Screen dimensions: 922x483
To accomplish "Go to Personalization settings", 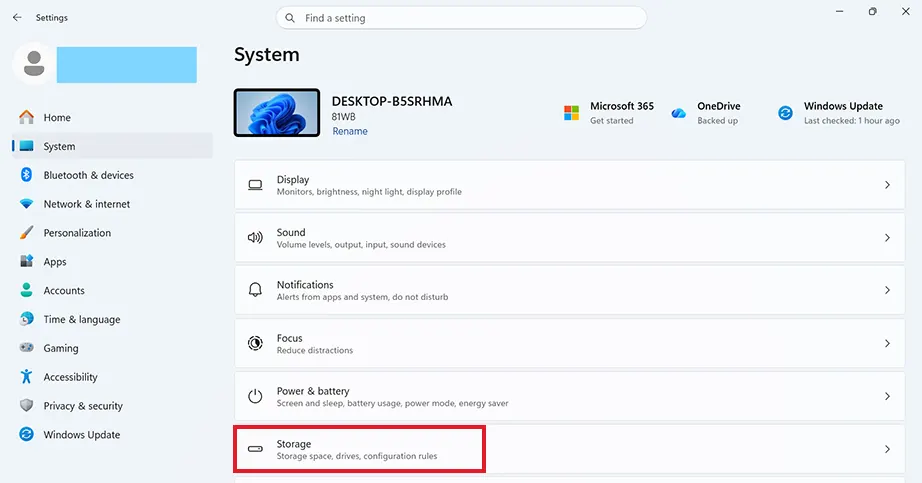I will [x=112, y=232].
